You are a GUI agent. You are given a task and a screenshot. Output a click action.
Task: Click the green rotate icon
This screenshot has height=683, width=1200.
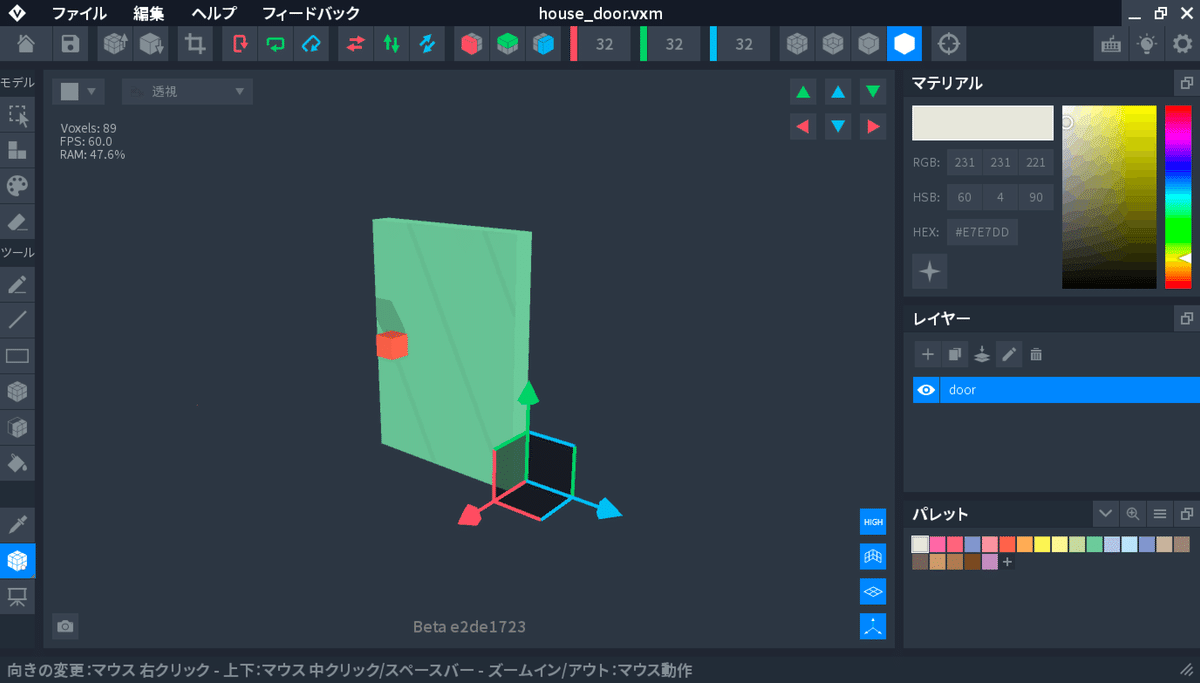click(276, 44)
